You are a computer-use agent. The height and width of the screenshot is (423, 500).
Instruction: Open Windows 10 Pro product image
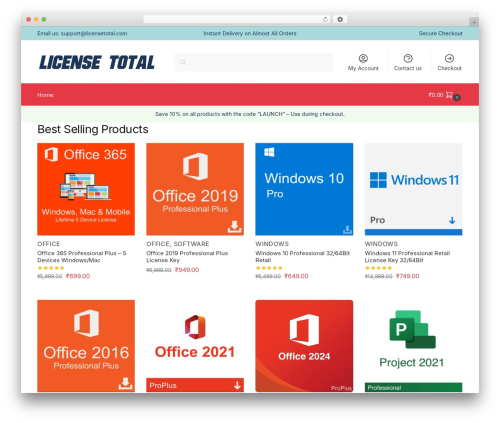tap(304, 189)
